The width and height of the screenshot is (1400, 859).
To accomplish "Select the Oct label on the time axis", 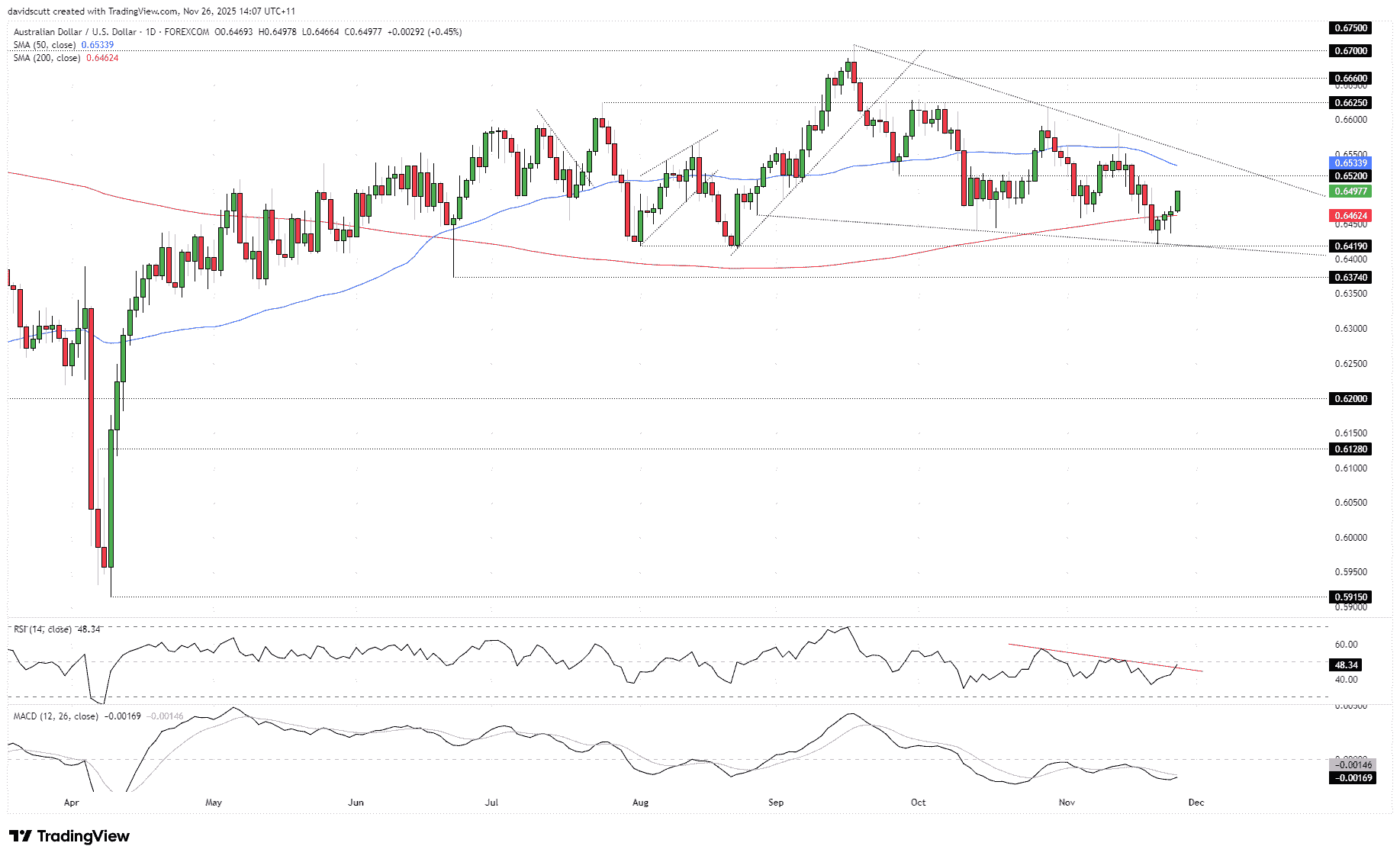I will pyautogui.click(x=919, y=803).
